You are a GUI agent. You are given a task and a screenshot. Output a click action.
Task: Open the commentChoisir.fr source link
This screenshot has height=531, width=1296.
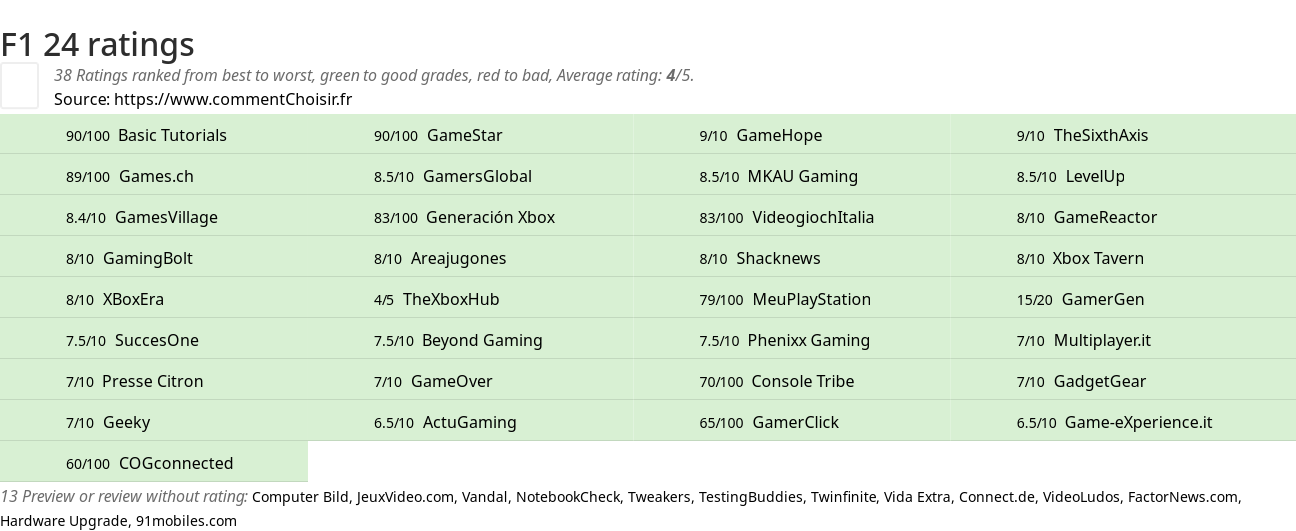[232, 99]
